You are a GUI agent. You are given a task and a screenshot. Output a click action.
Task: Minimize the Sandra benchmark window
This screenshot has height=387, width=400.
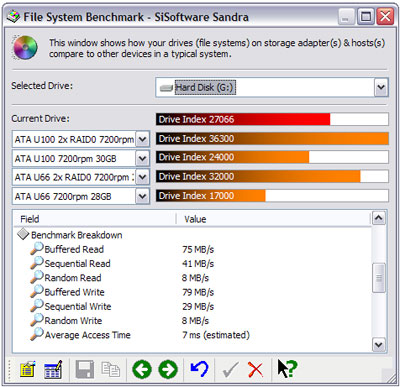click(x=346, y=17)
